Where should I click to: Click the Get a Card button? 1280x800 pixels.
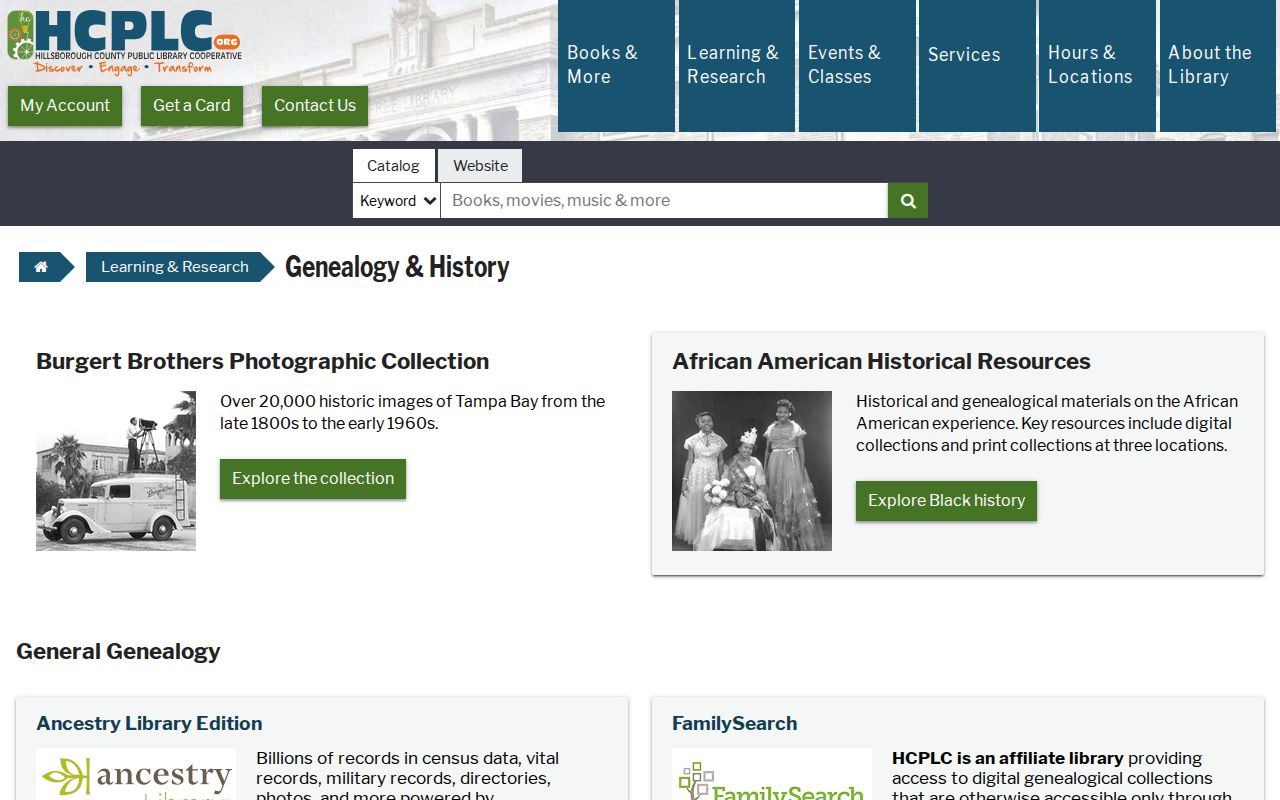coord(192,106)
